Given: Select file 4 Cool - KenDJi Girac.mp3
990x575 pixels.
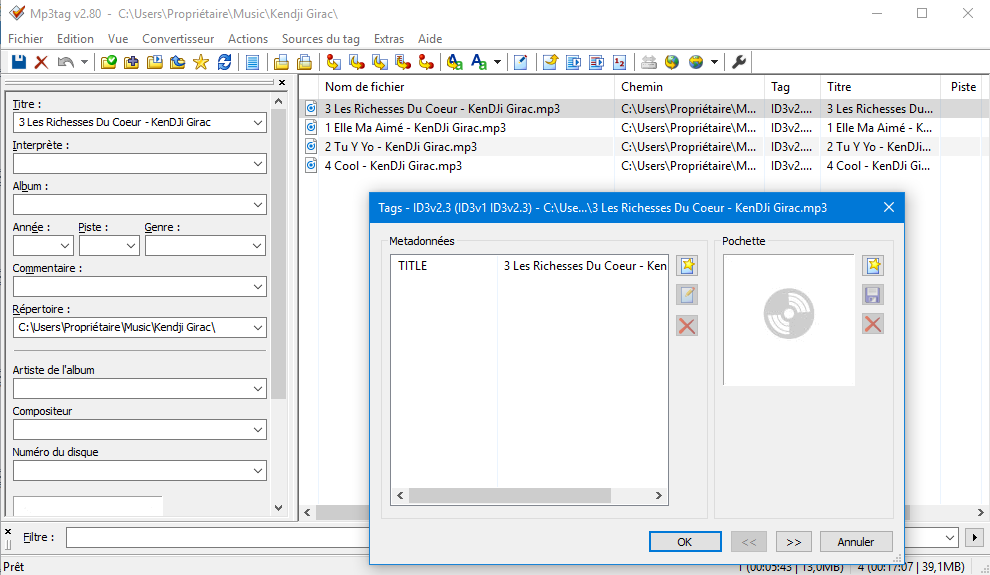Looking at the screenshot, I should tap(393, 165).
